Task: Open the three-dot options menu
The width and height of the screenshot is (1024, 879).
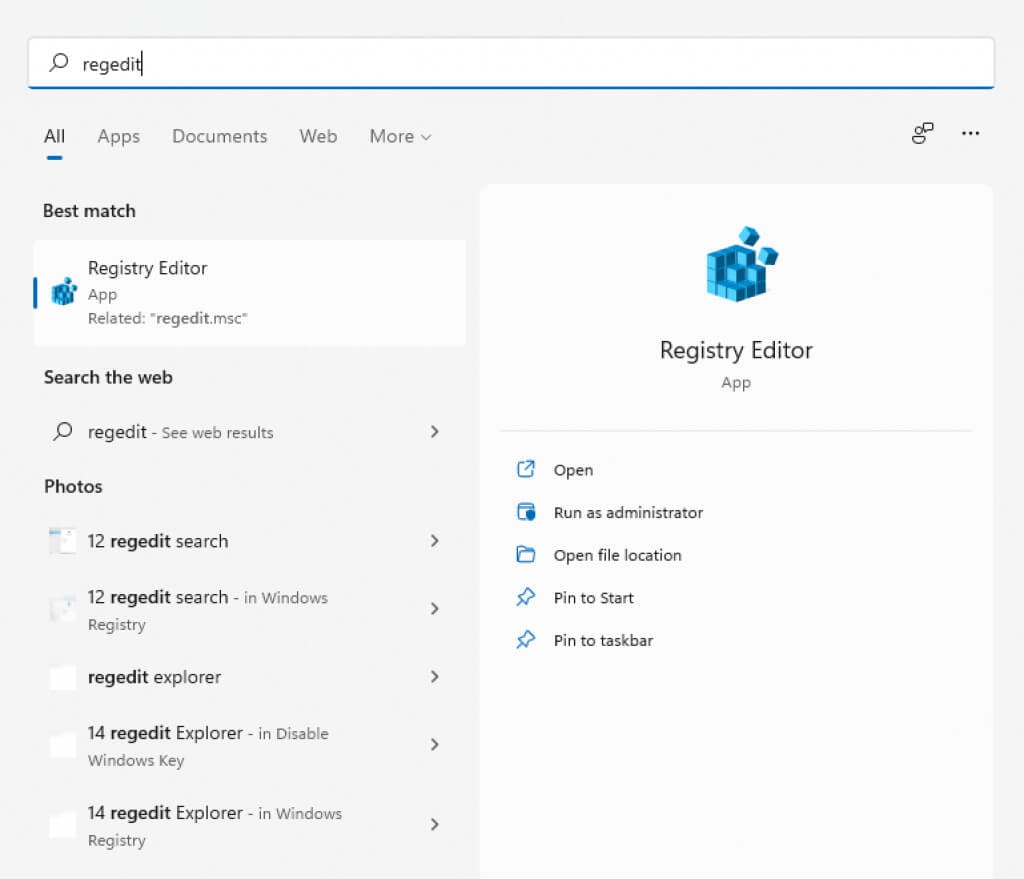Action: click(x=970, y=134)
